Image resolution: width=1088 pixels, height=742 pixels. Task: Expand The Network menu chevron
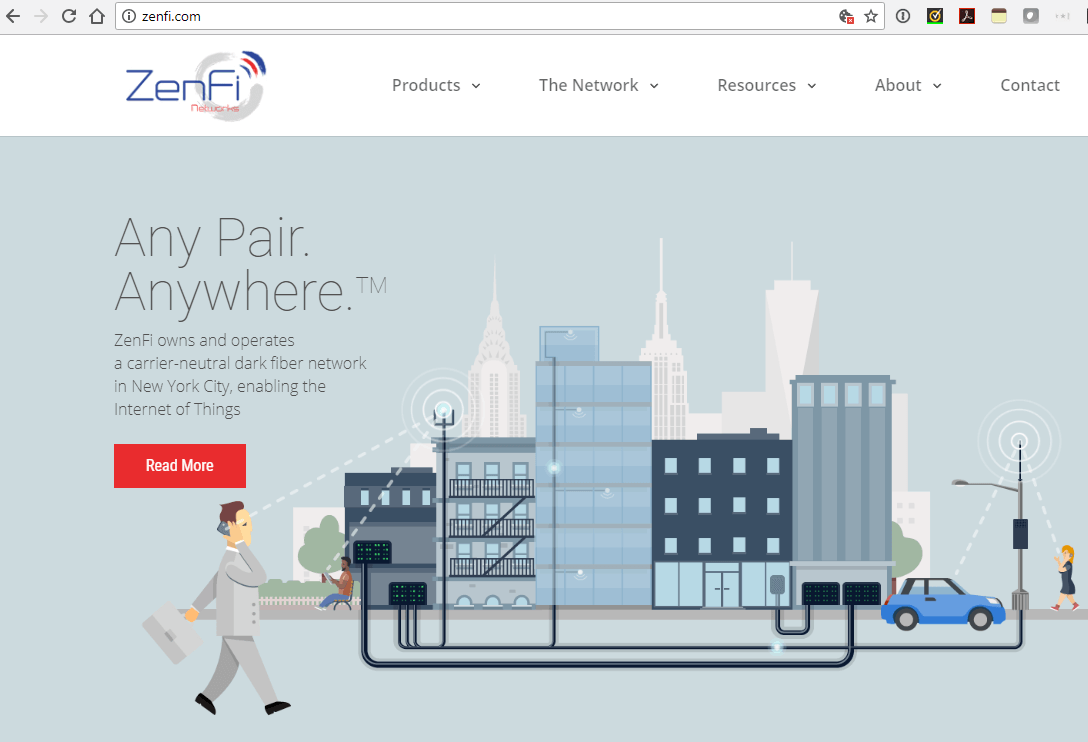click(x=654, y=86)
